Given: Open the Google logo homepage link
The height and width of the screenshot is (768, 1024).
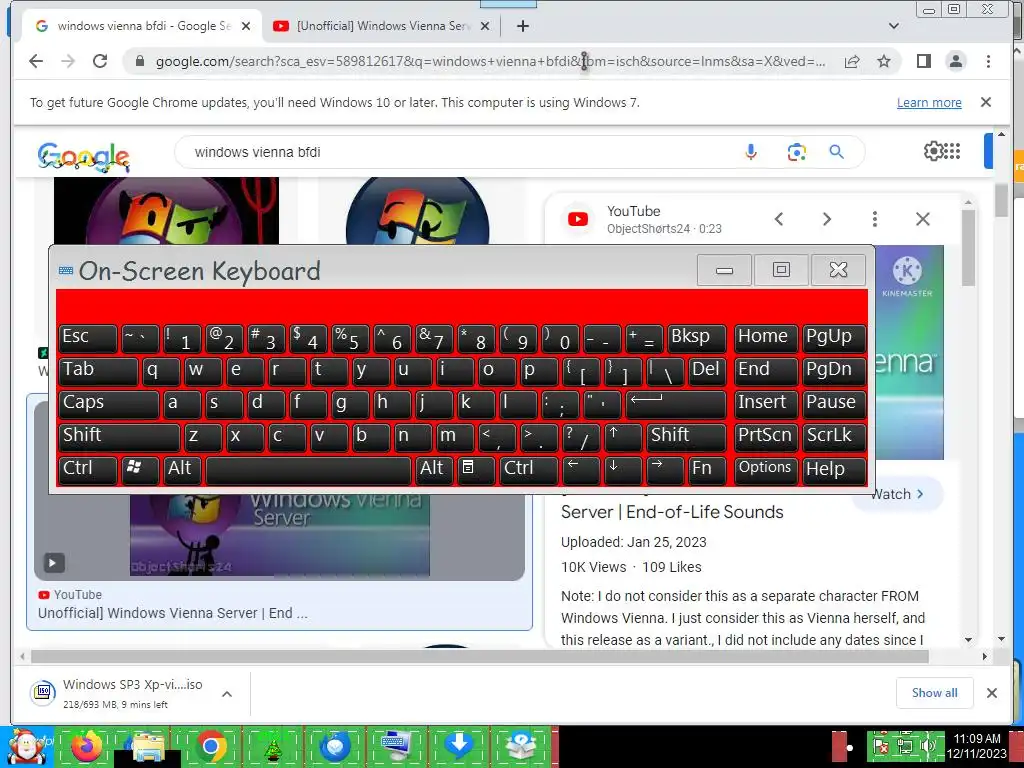Looking at the screenshot, I should [84, 157].
